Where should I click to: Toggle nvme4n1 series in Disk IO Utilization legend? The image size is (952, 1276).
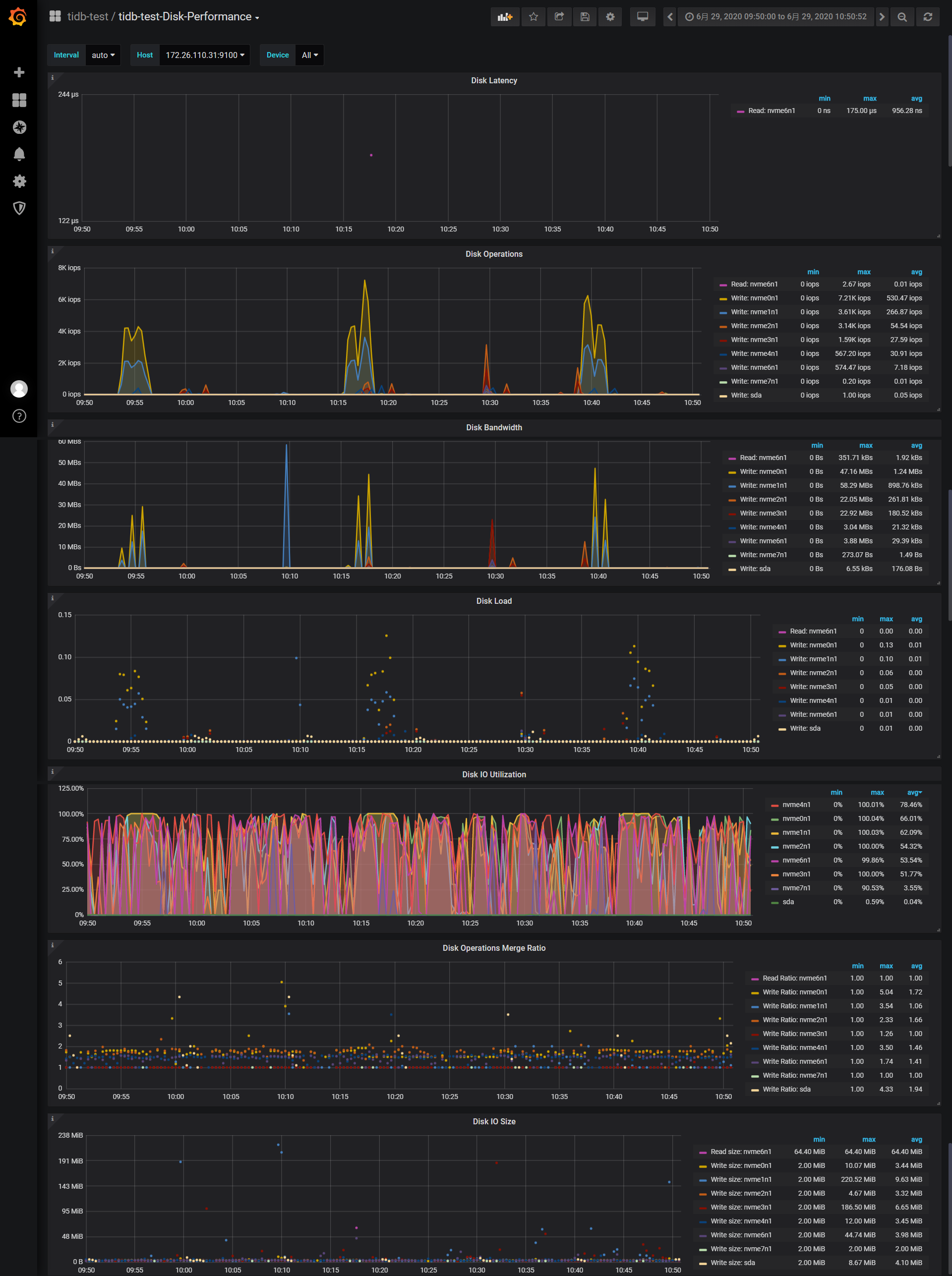point(796,805)
